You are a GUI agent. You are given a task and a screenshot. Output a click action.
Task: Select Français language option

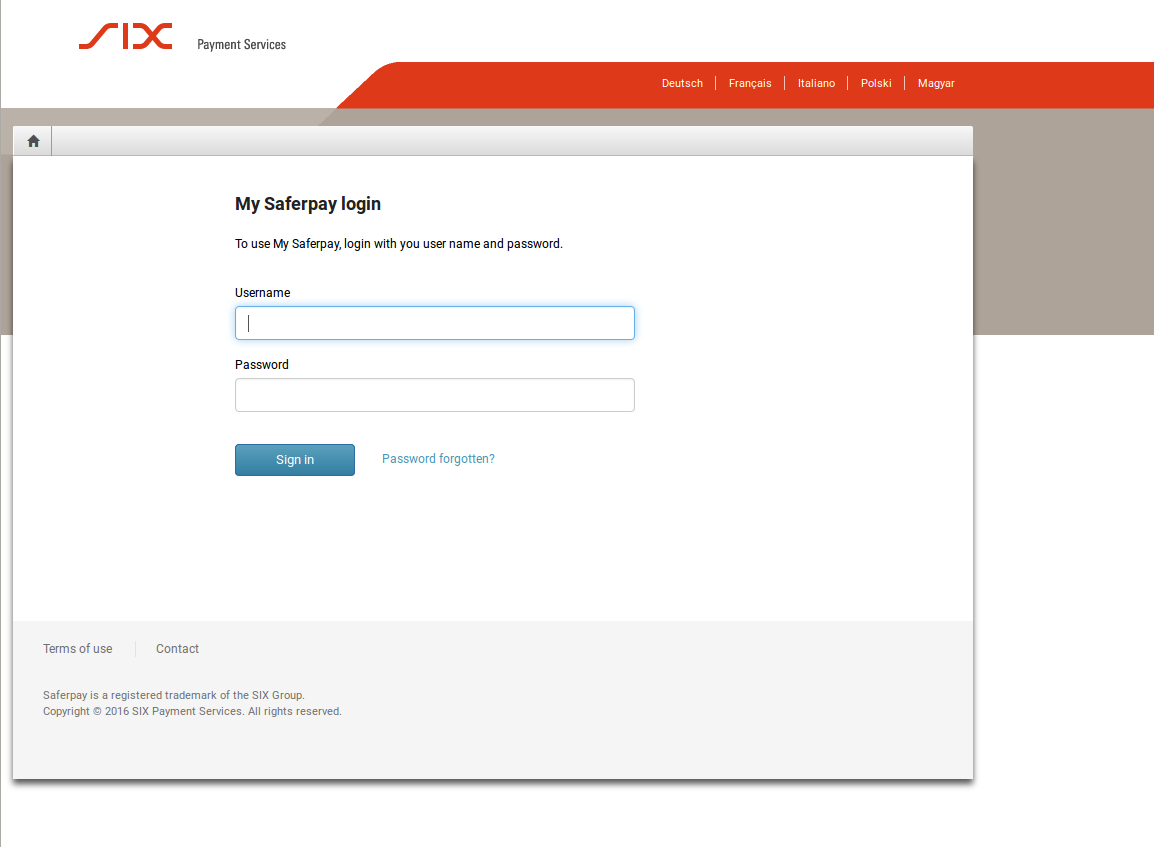coord(750,84)
